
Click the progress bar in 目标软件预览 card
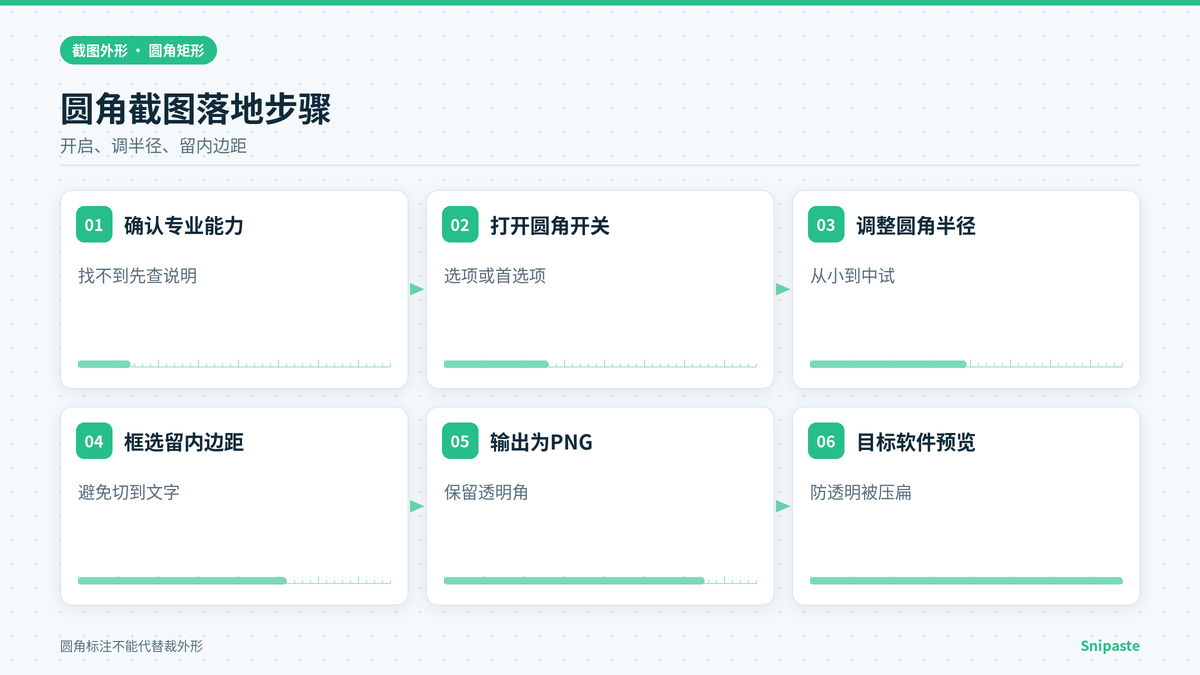click(966, 580)
